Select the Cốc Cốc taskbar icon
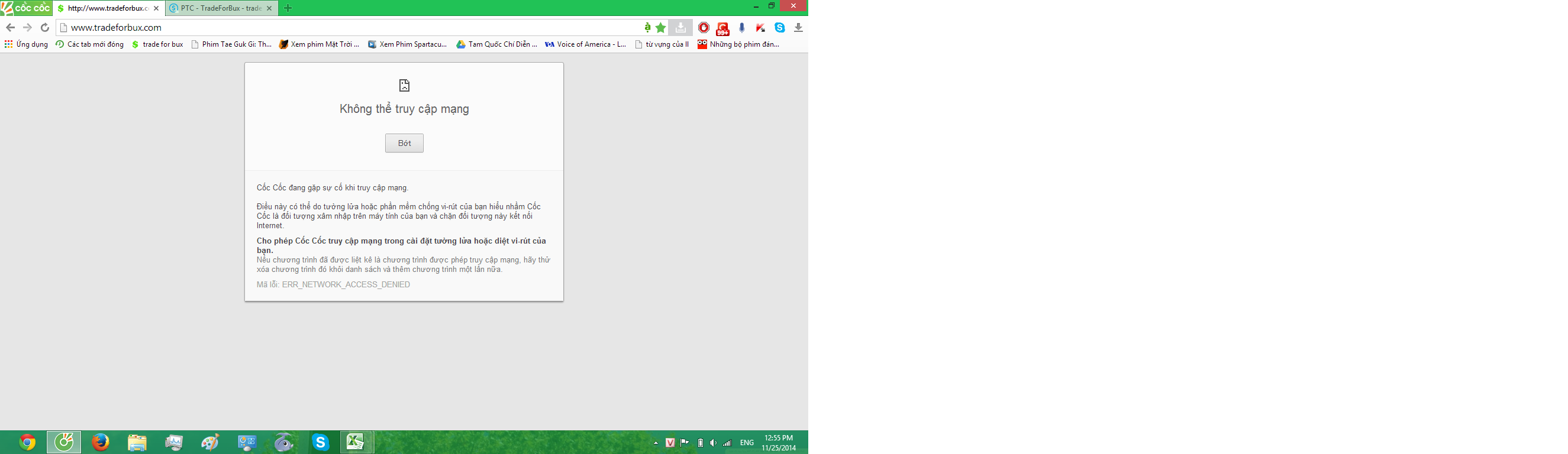Image resolution: width=1568 pixels, height=454 pixels. (x=64, y=442)
